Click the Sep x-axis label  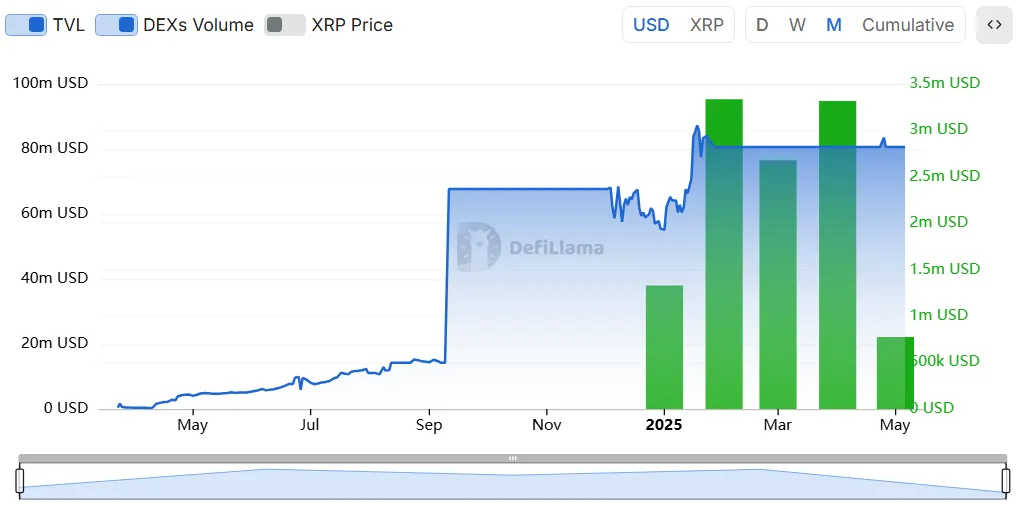coord(429,425)
